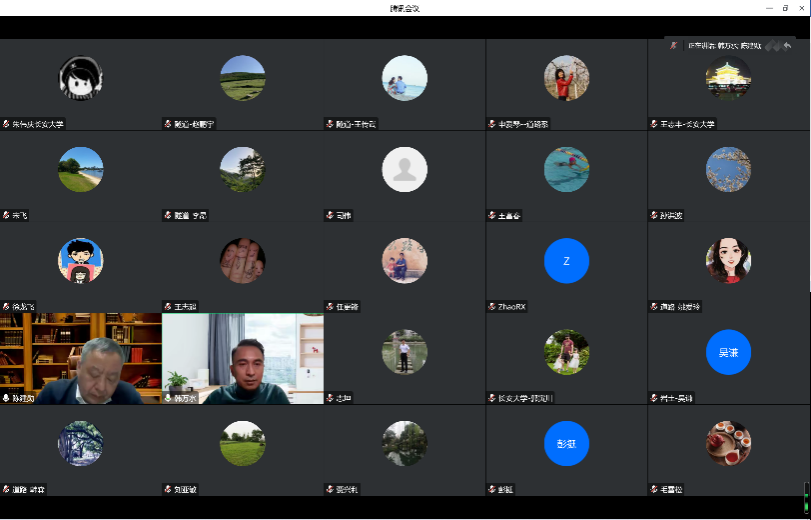The width and height of the screenshot is (811, 520).
Task: Click the ZhaoRX name label
Action: 511,307
